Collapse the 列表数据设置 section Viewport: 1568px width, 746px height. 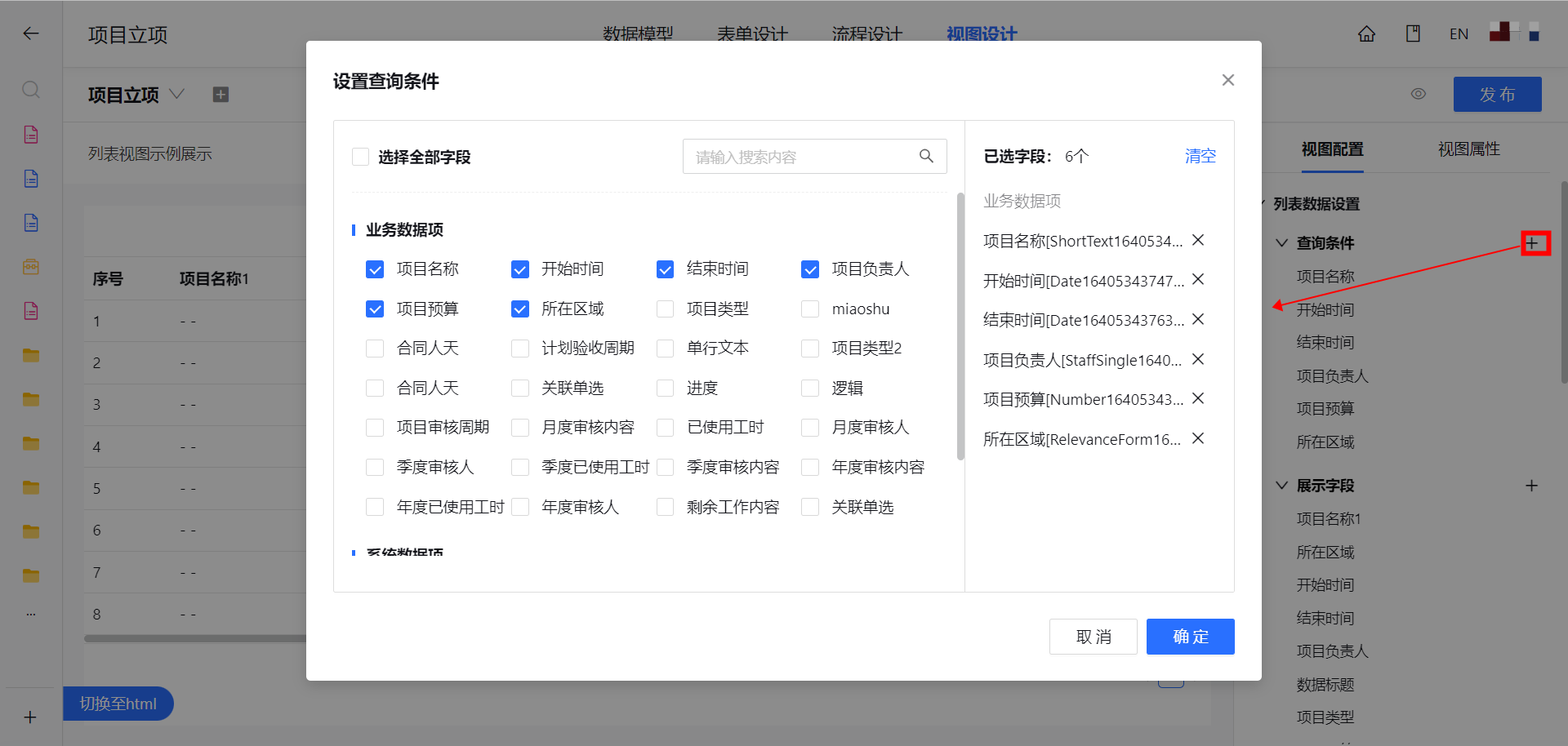[1263, 203]
